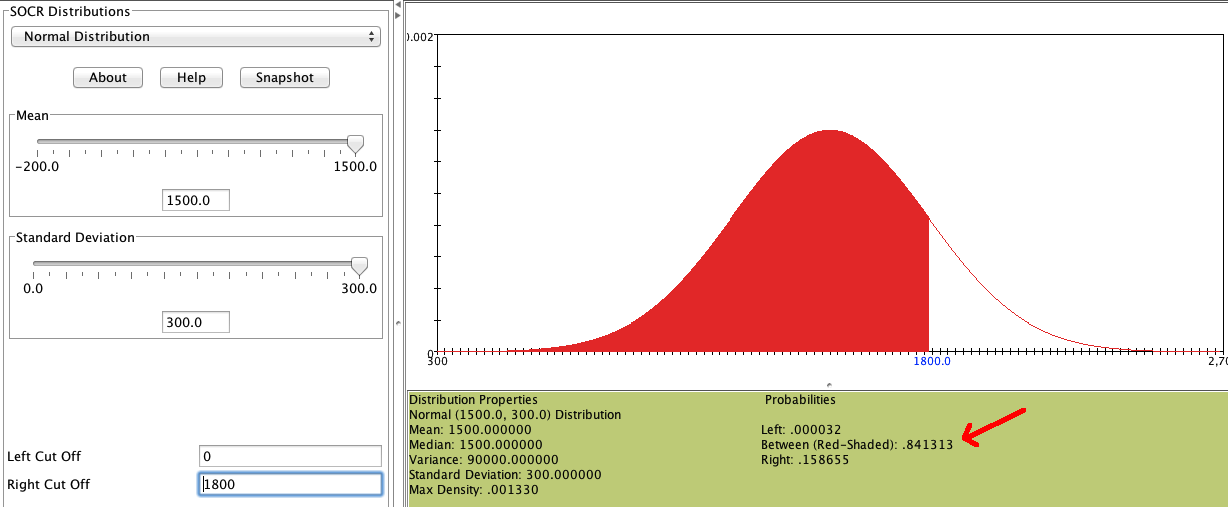Click the horizontal divider below the graph
Image resolution: width=1228 pixels, height=507 pixels.
tap(828, 385)
